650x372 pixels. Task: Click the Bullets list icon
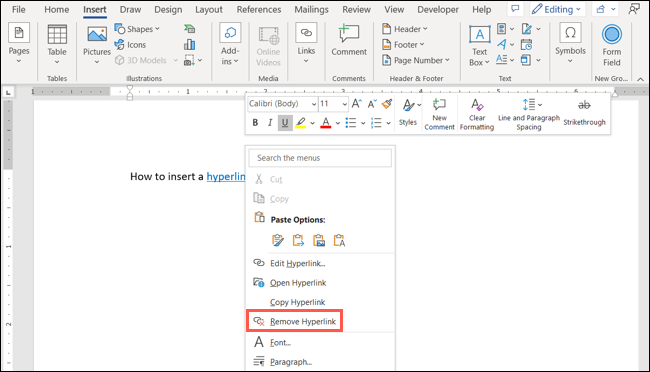click(x=351, y=123)
